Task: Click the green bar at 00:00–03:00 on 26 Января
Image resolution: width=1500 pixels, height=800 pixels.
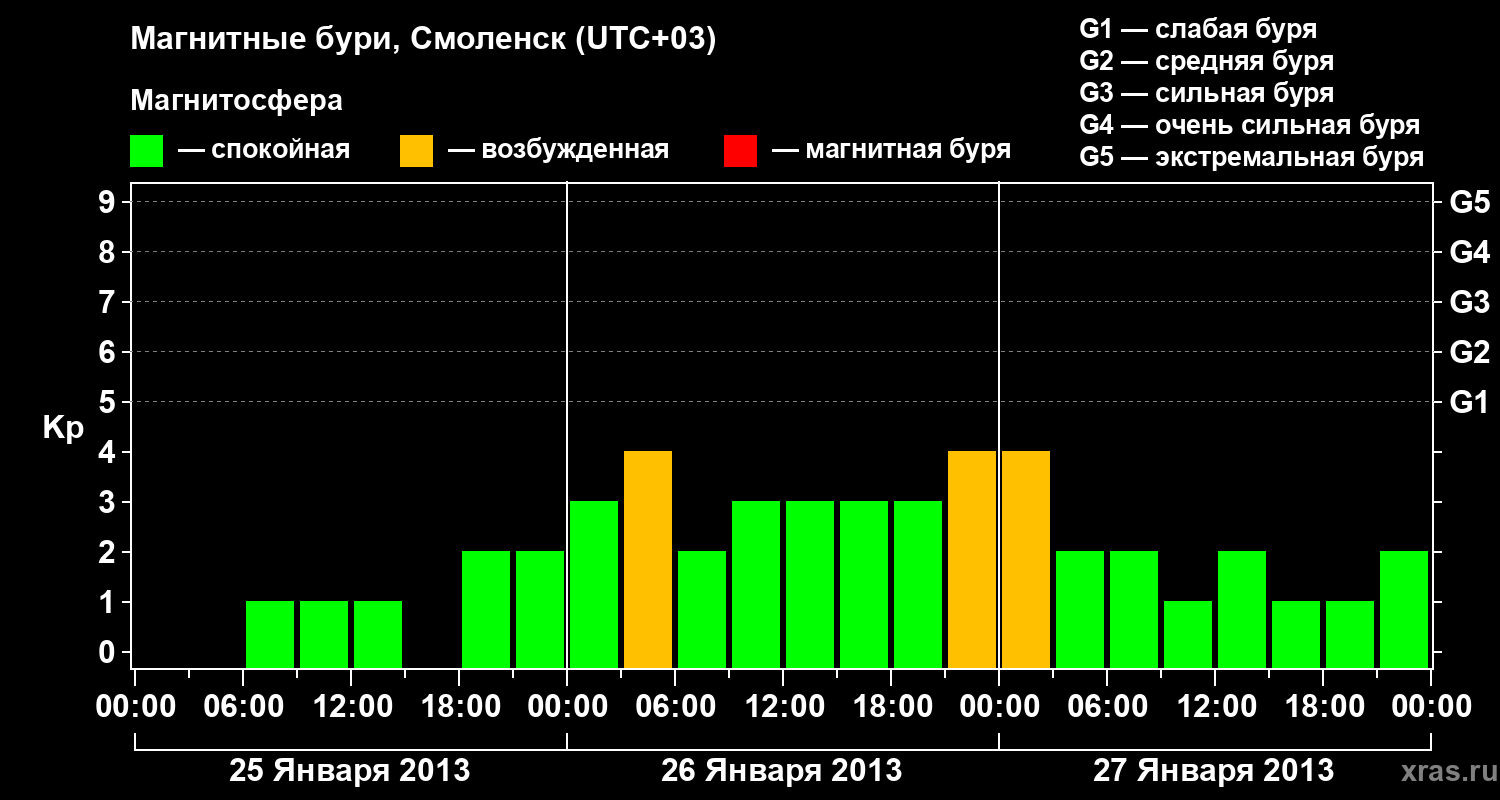Action: [594, 585]
